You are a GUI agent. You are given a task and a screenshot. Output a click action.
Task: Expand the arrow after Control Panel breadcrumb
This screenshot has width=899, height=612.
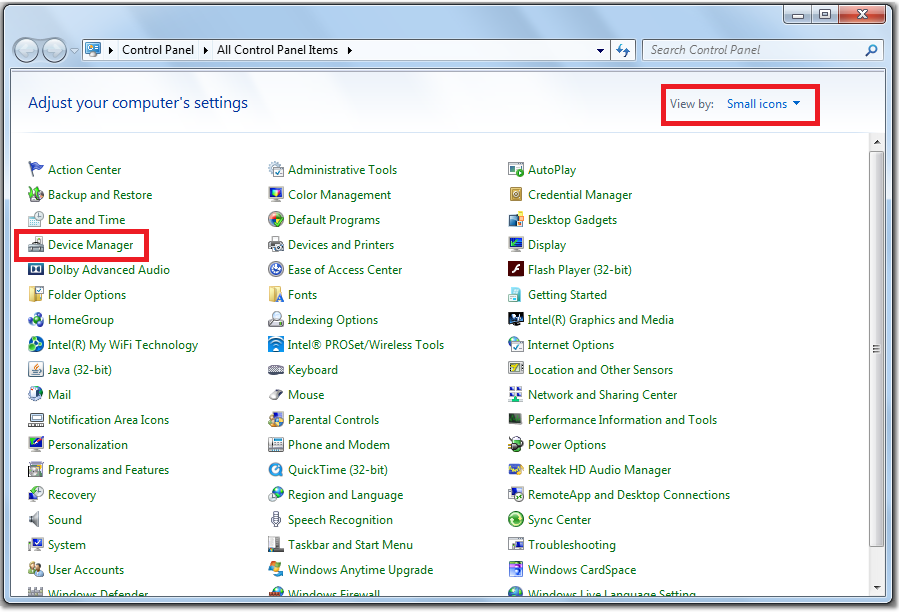coord(205,50)
